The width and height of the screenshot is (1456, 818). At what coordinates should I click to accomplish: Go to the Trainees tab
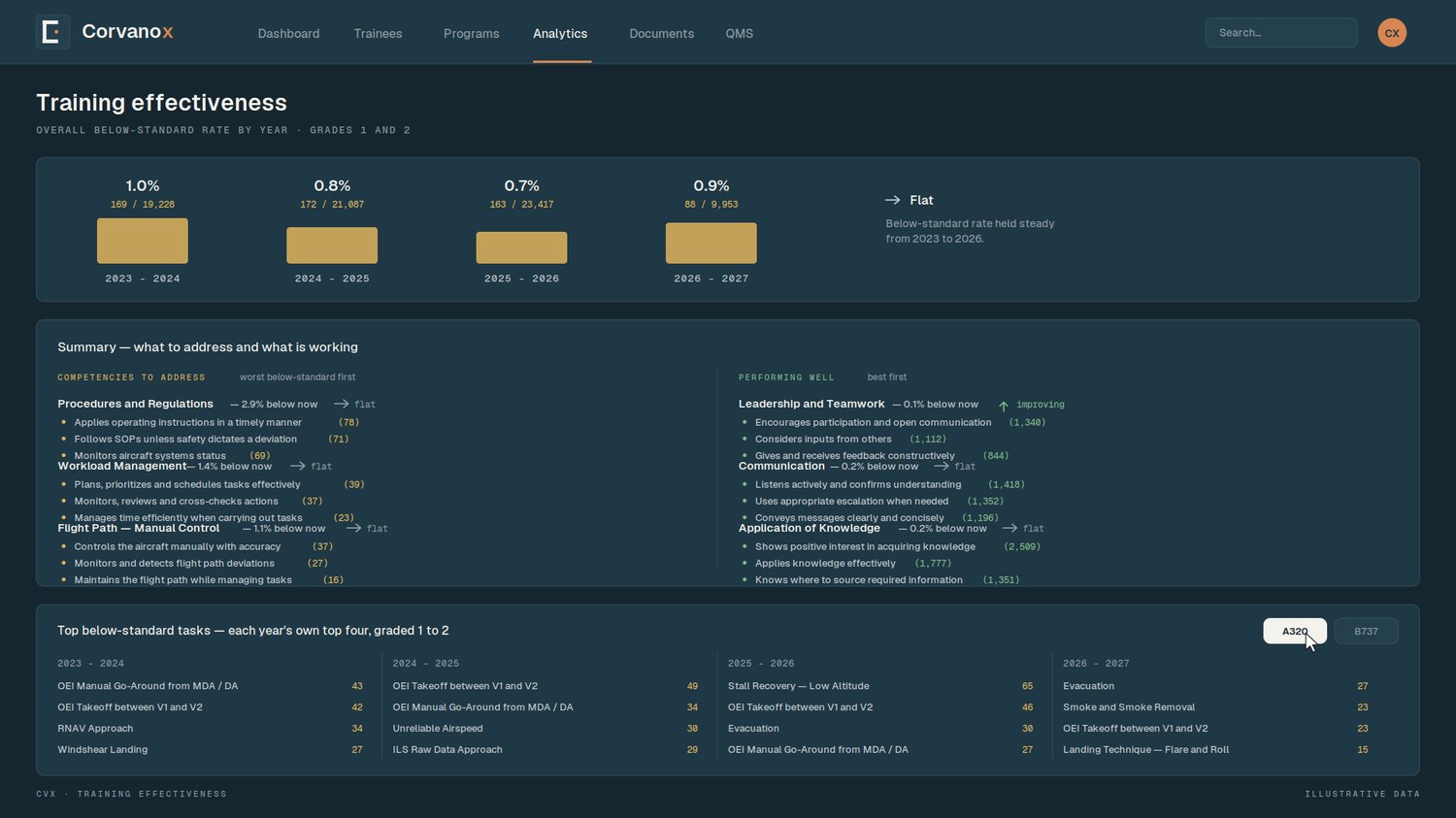(x=378, y=33)
